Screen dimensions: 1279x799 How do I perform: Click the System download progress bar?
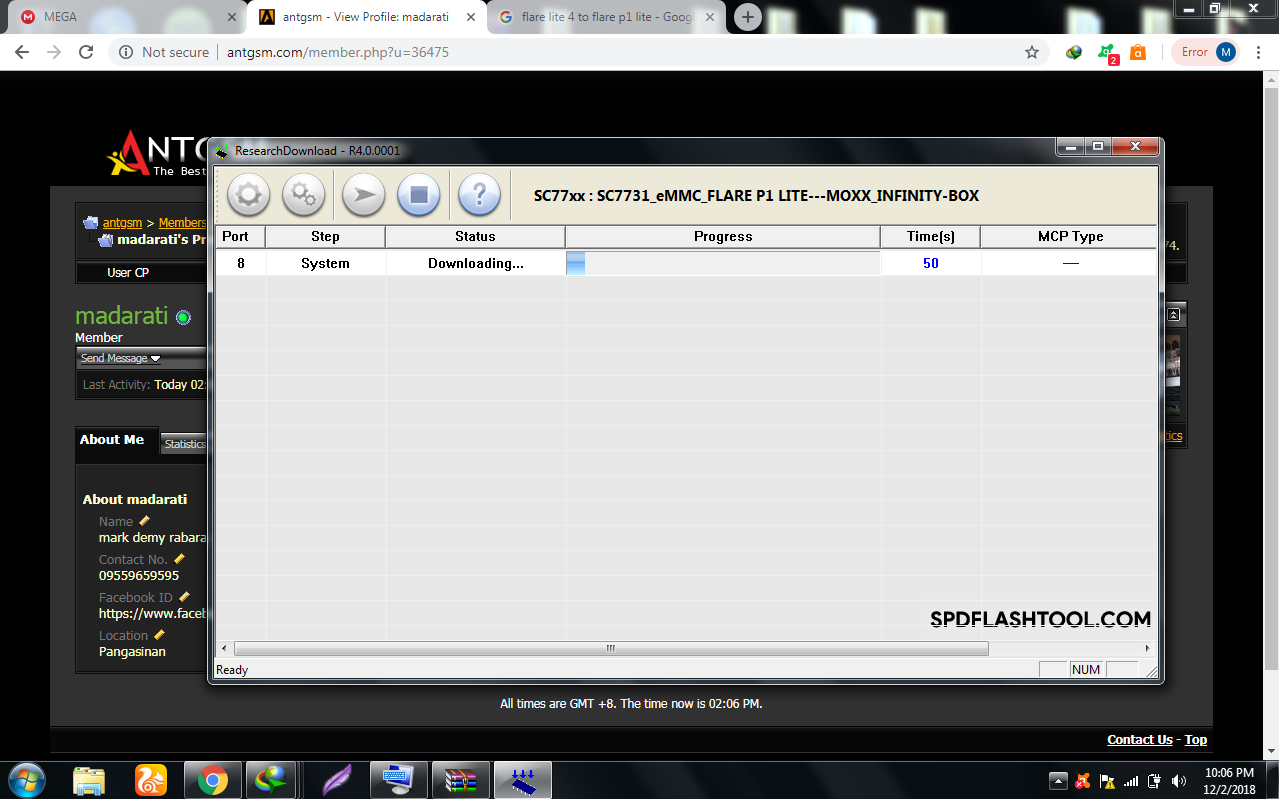723,263
